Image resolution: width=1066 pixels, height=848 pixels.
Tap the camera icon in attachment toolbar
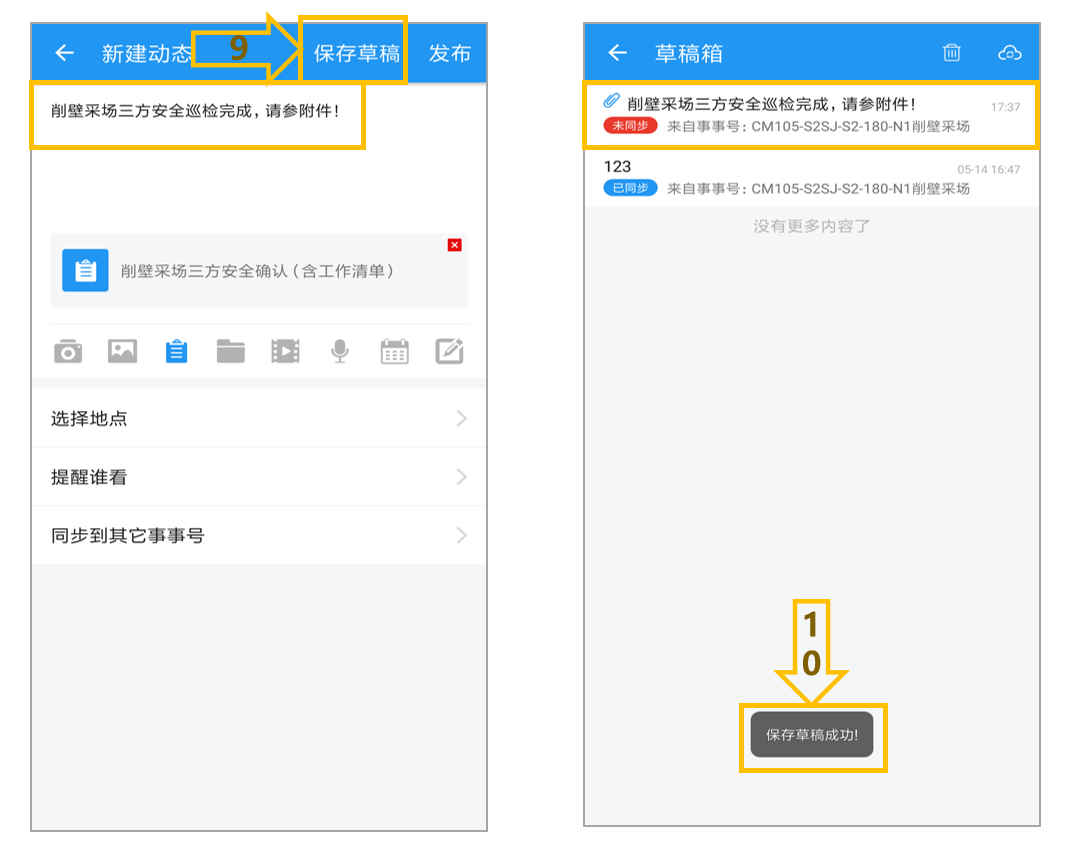click(x=68, y=352)
